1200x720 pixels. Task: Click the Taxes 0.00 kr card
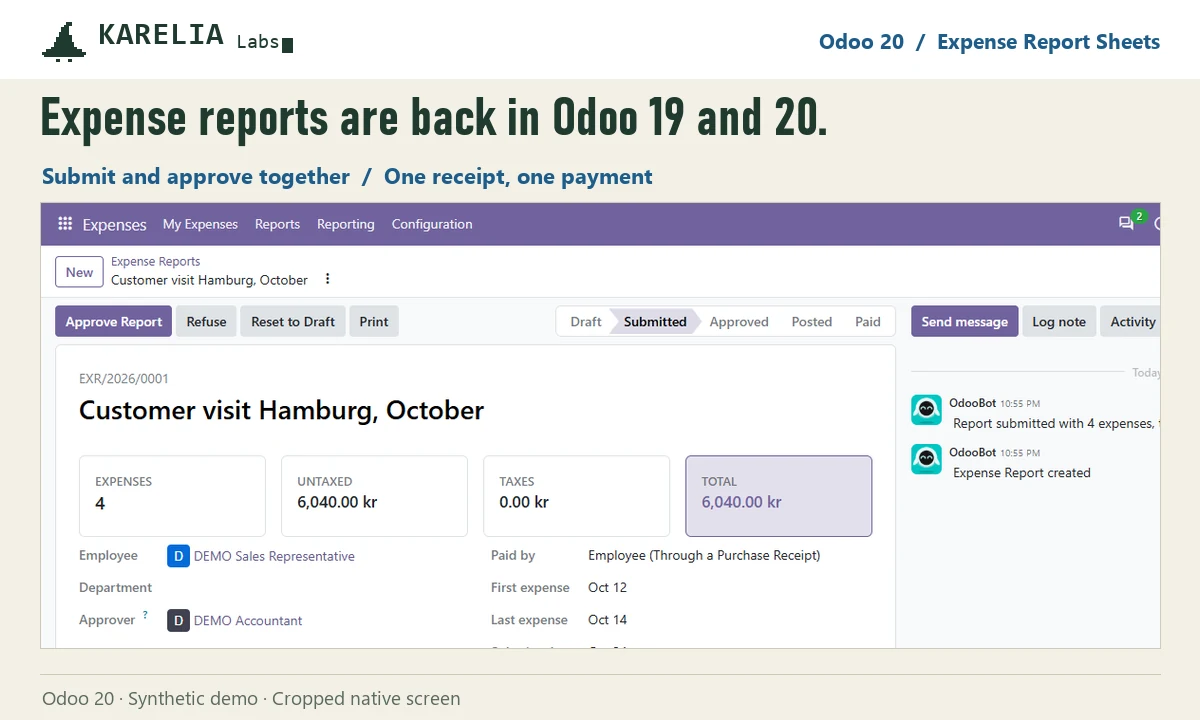click(x=576, y=496)
